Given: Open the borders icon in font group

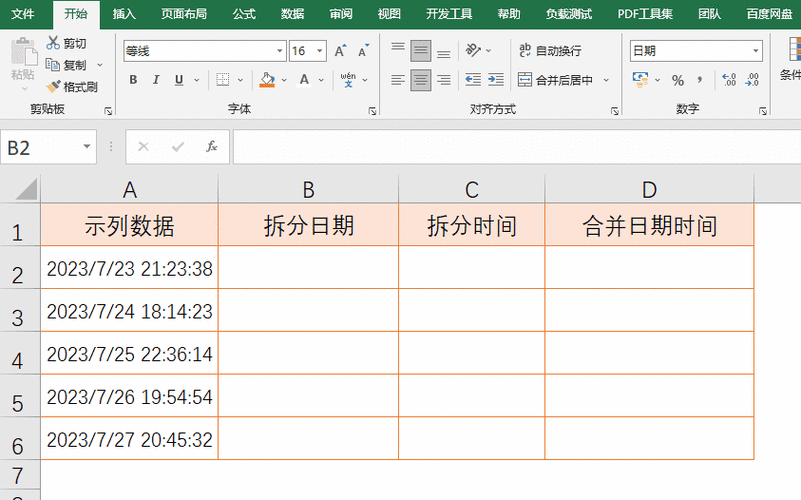Looking at the screenshot, I should click(x=223, y=80).
